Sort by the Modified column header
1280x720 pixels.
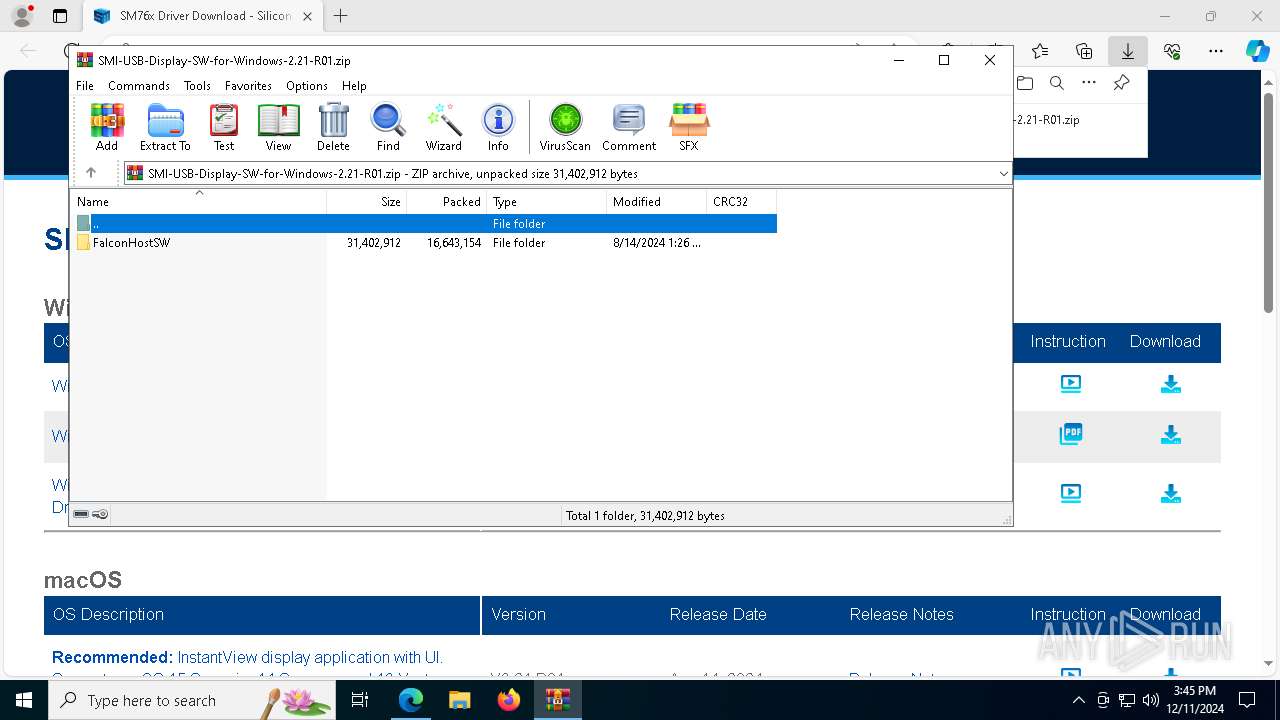[x=656, y=202]
